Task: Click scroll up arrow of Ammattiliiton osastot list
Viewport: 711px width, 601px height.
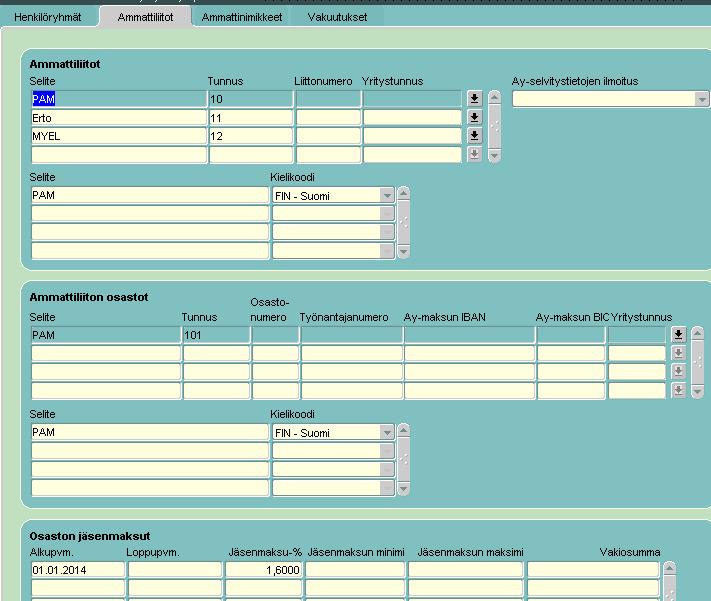Action: (697, 333)
